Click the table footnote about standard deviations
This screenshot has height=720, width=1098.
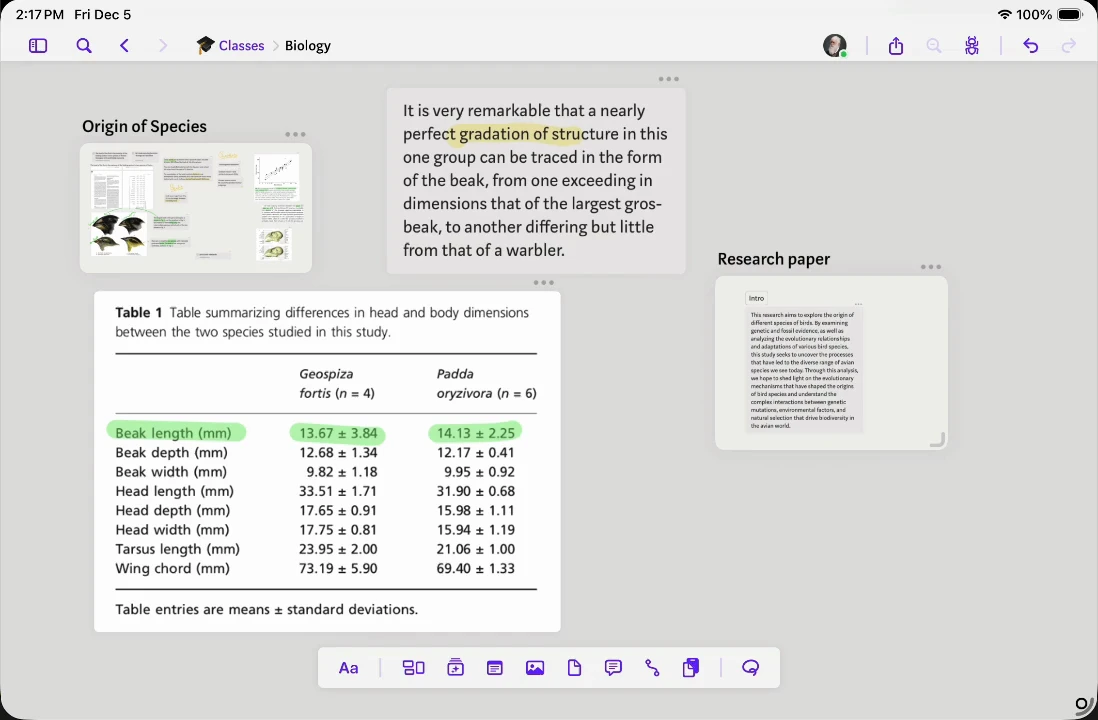(266, 609)
